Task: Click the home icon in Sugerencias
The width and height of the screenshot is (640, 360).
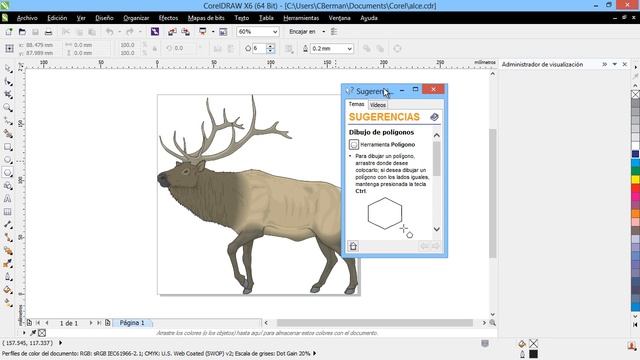Action: (x=353, y=246)
